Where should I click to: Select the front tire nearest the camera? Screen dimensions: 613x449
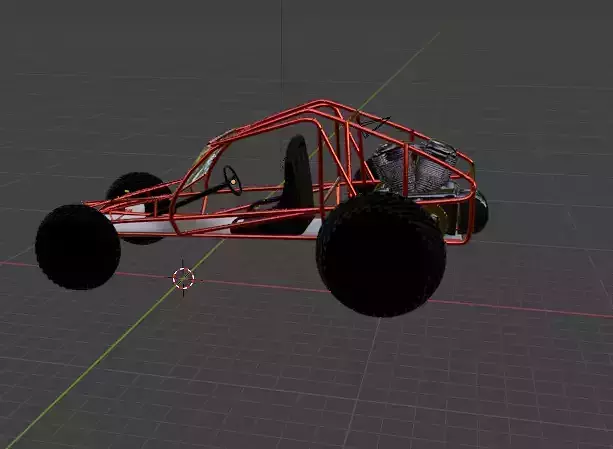click(78, 247)
